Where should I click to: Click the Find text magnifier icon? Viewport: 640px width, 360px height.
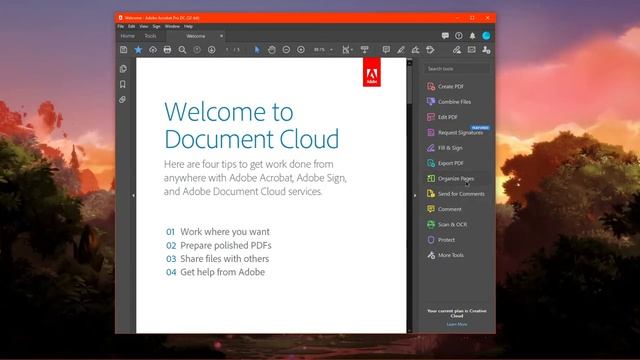182,50
